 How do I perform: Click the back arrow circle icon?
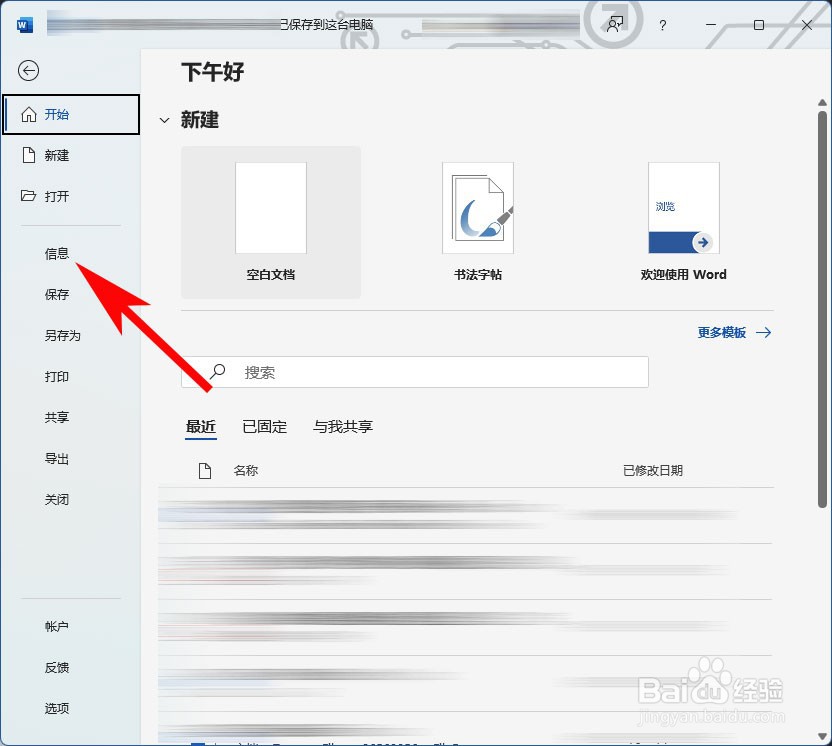coord(28,71)
